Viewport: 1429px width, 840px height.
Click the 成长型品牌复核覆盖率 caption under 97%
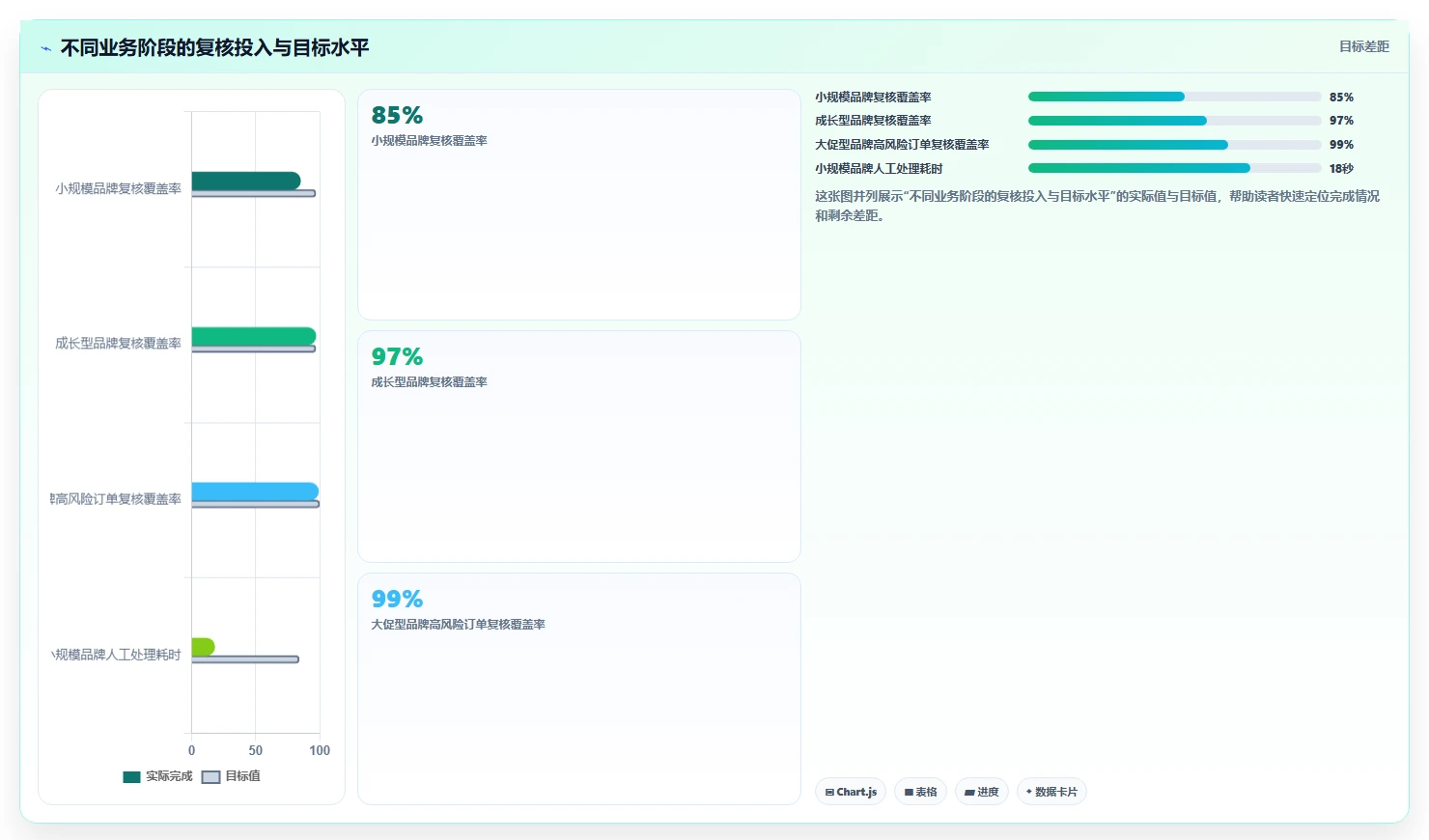[x=429, y=382]
